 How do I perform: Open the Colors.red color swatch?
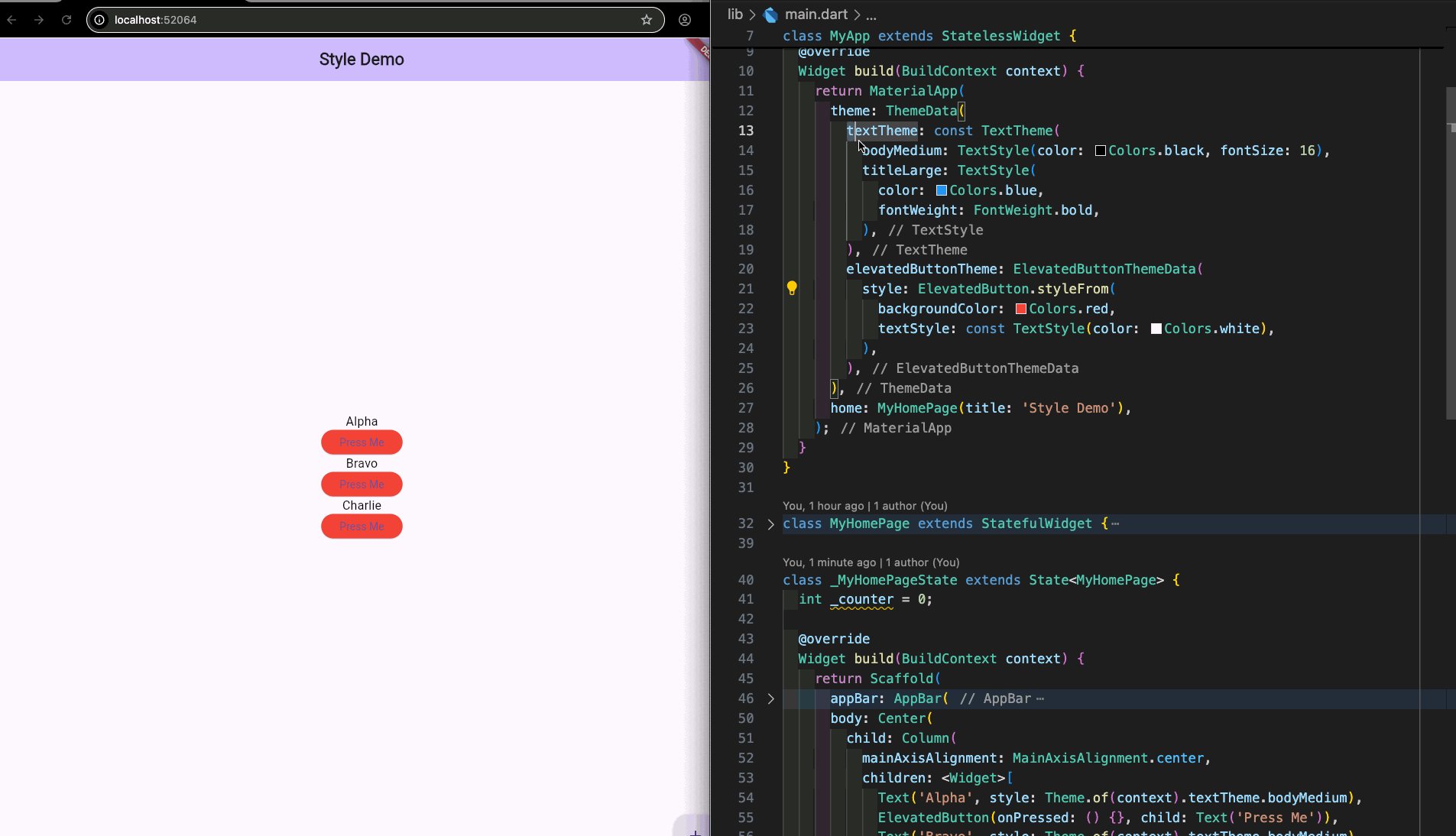point(1020,309)
